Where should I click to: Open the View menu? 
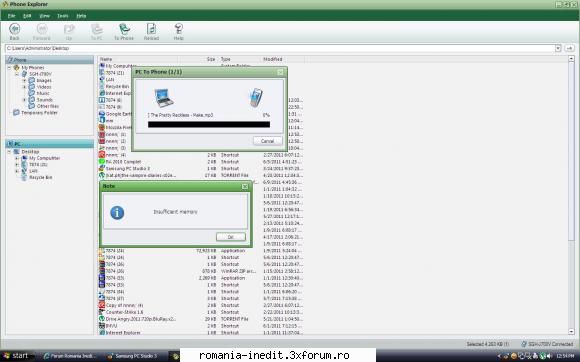[x=44, y=16]
